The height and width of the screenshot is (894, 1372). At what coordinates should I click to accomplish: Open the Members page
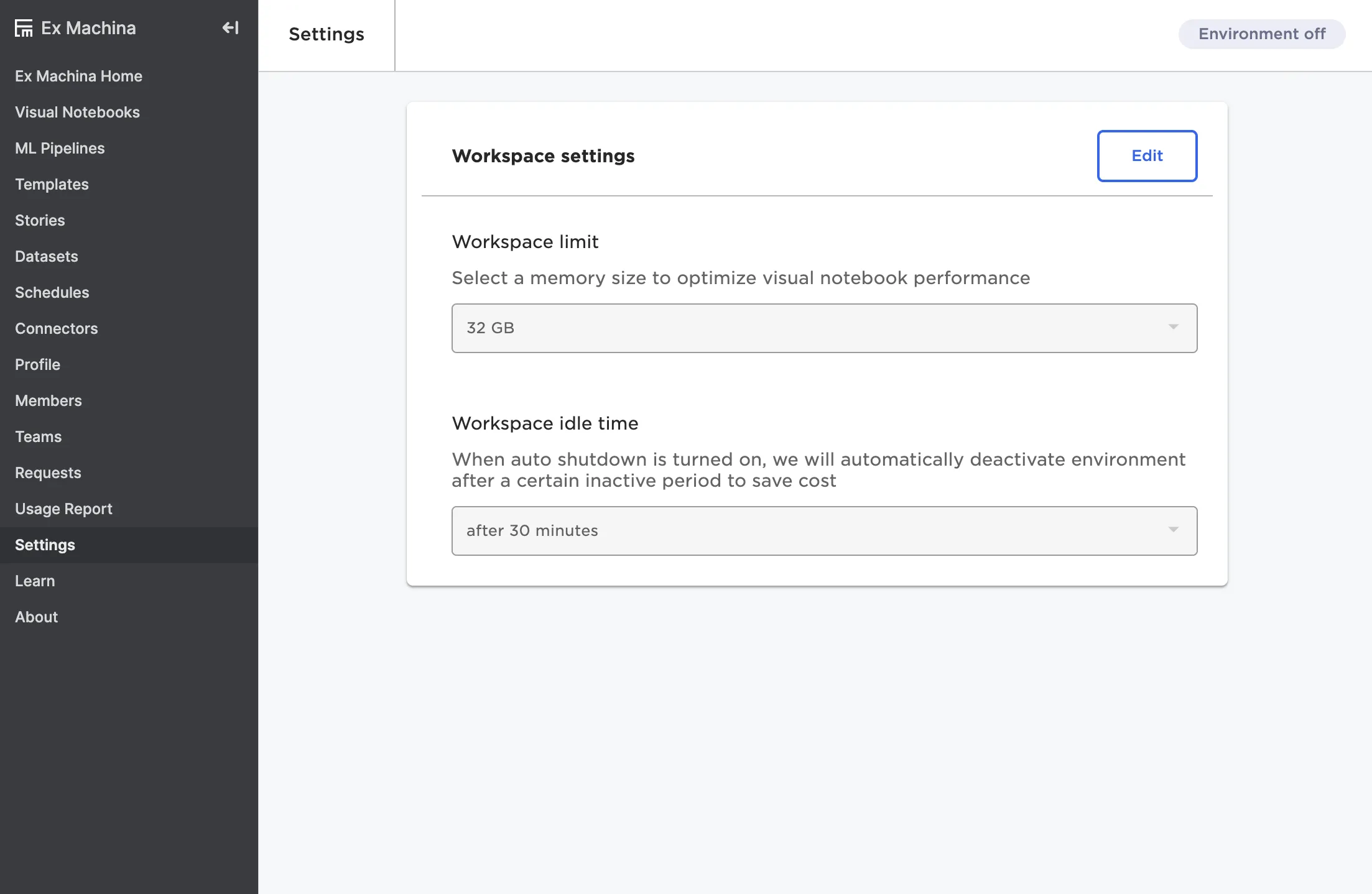[49, 400]
